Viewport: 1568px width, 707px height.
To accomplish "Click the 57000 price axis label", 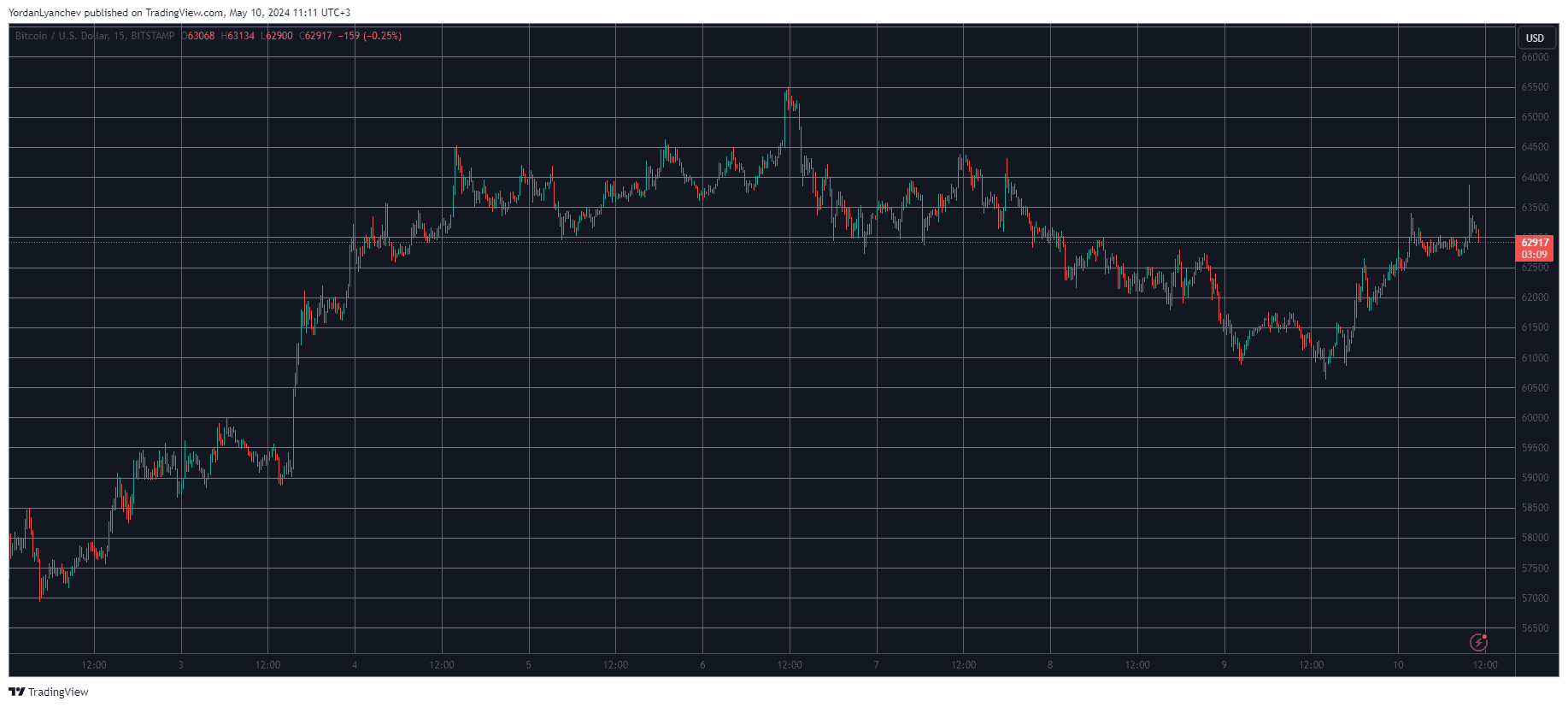I will [x=1535, y=598].
